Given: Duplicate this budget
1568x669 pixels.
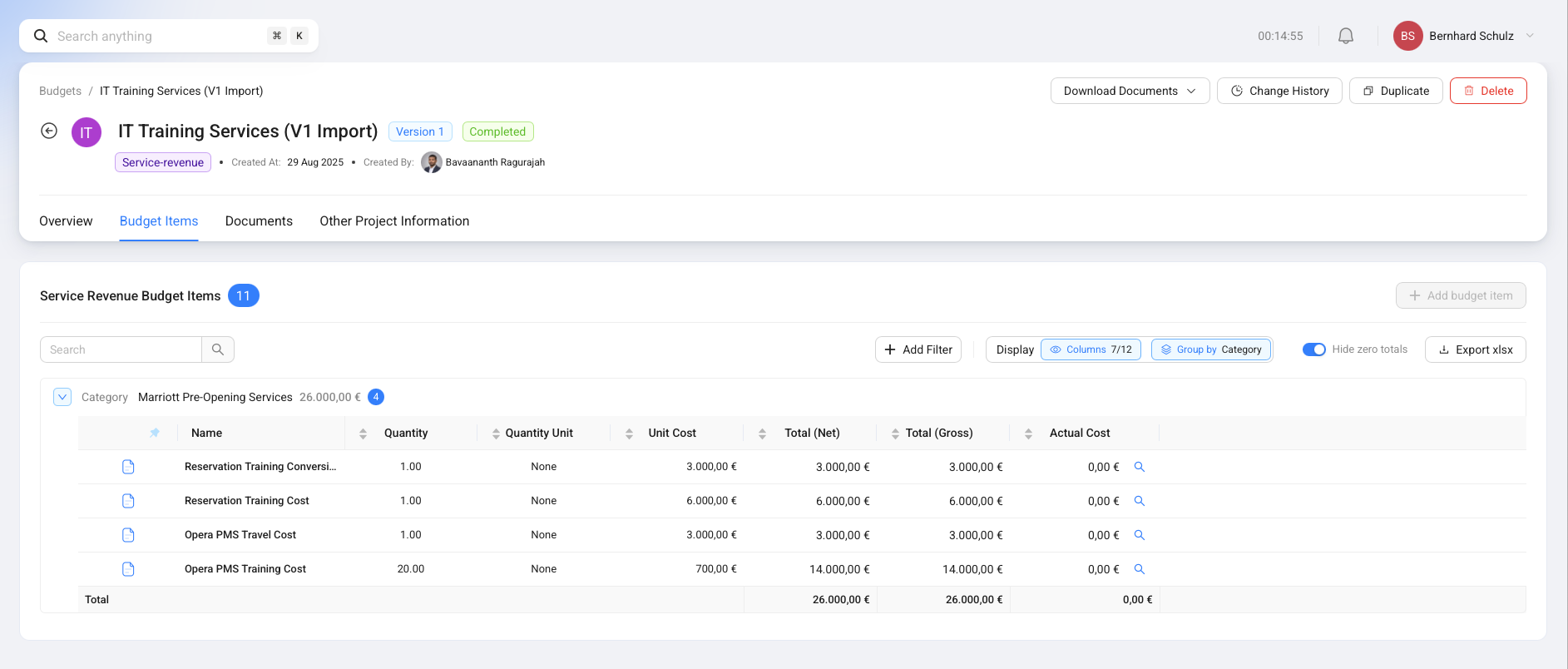Looking at the screenshot, I should click(1396, 91).
